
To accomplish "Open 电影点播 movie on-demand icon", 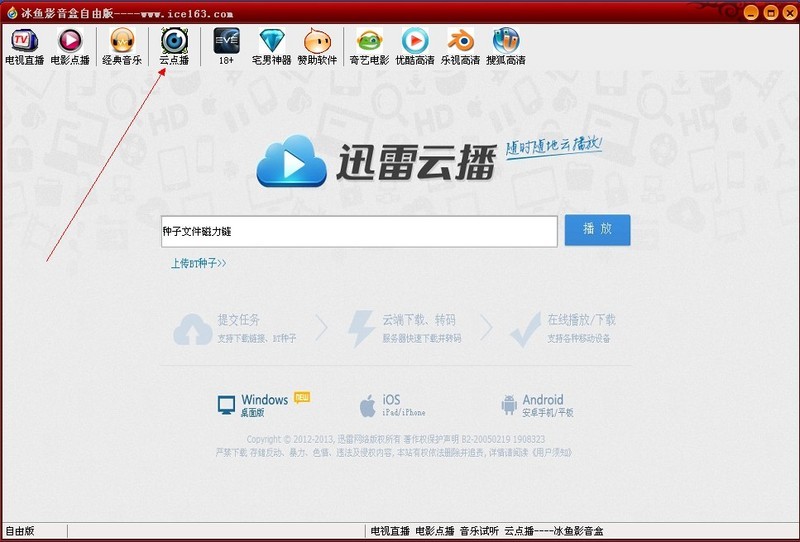I will (x=70, y=46).
